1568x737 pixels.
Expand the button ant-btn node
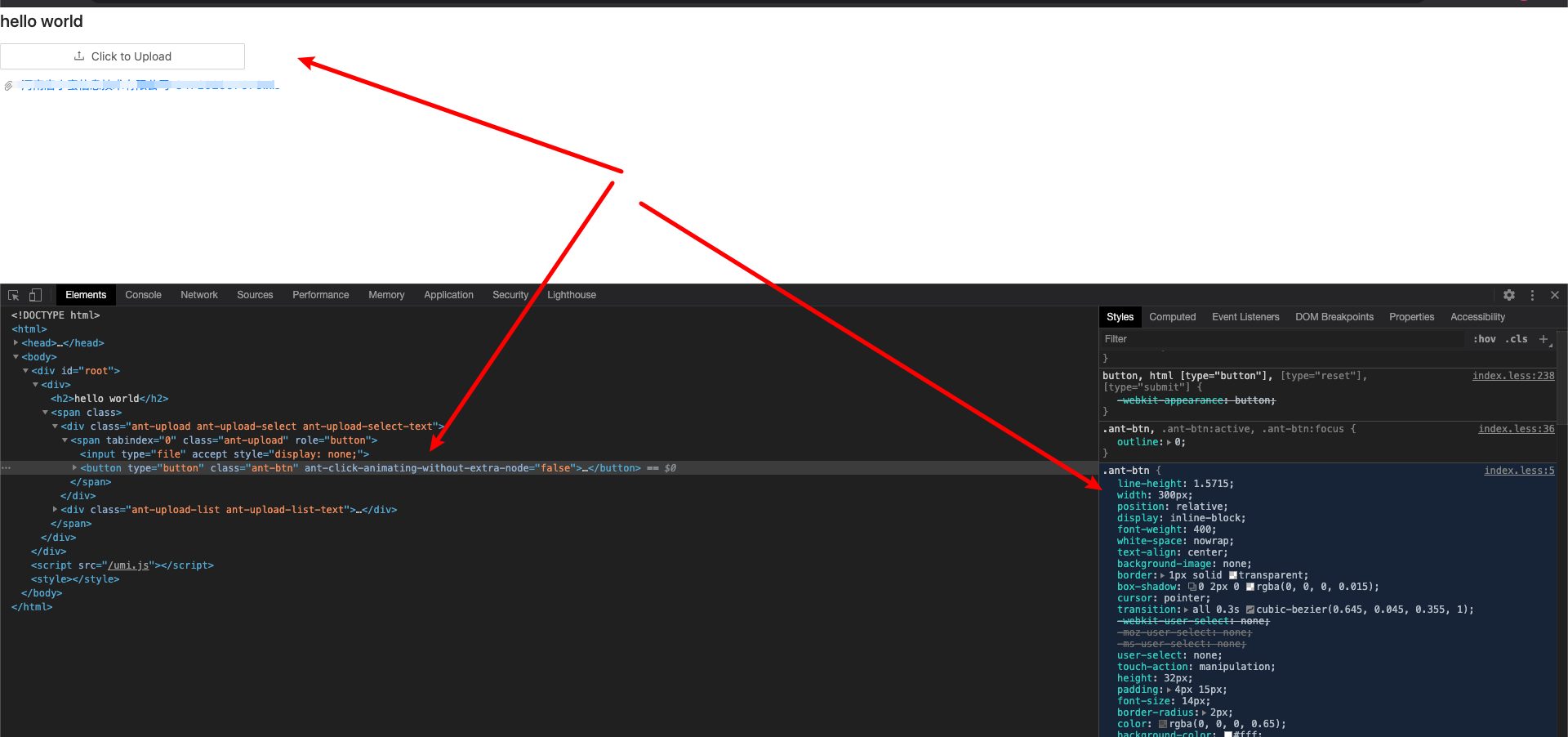click(74, 468)
